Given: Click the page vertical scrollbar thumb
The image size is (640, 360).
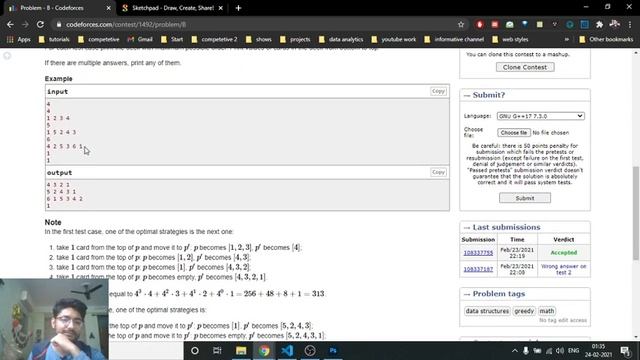Looking at the screenshot, I should pos(636,213).
